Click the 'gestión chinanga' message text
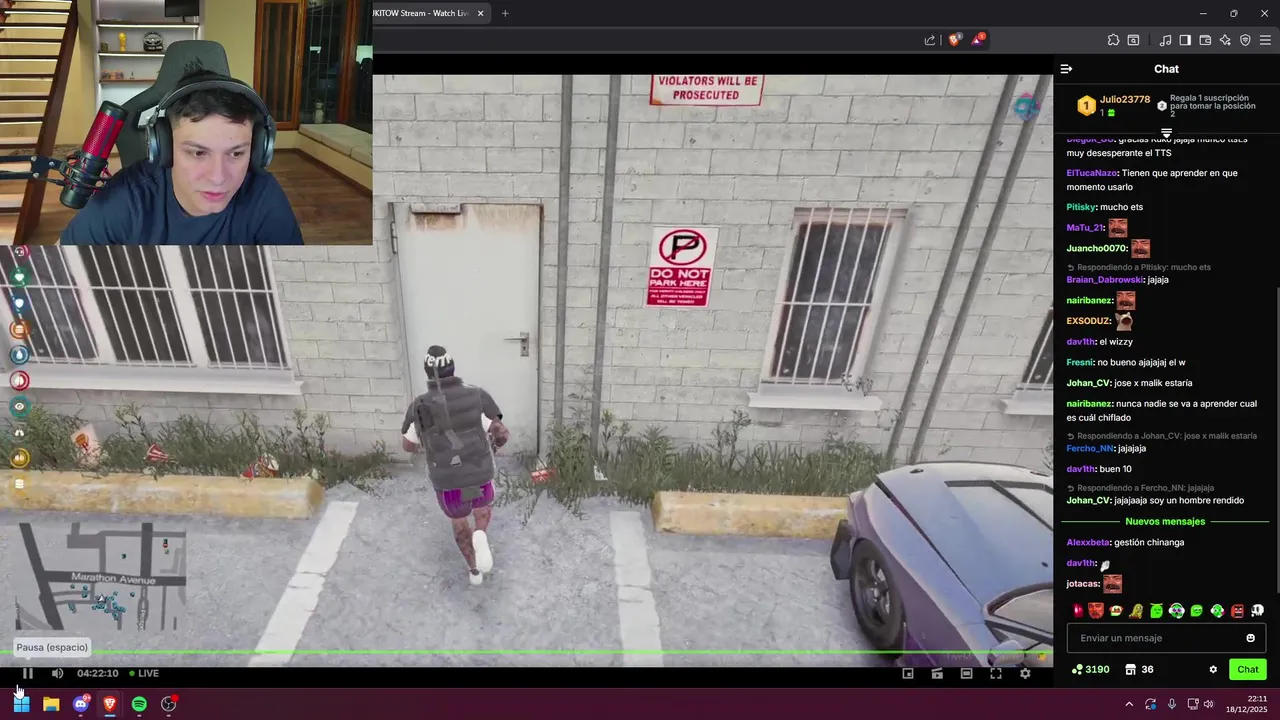 pyautogui.click(x=1149, y=542)
